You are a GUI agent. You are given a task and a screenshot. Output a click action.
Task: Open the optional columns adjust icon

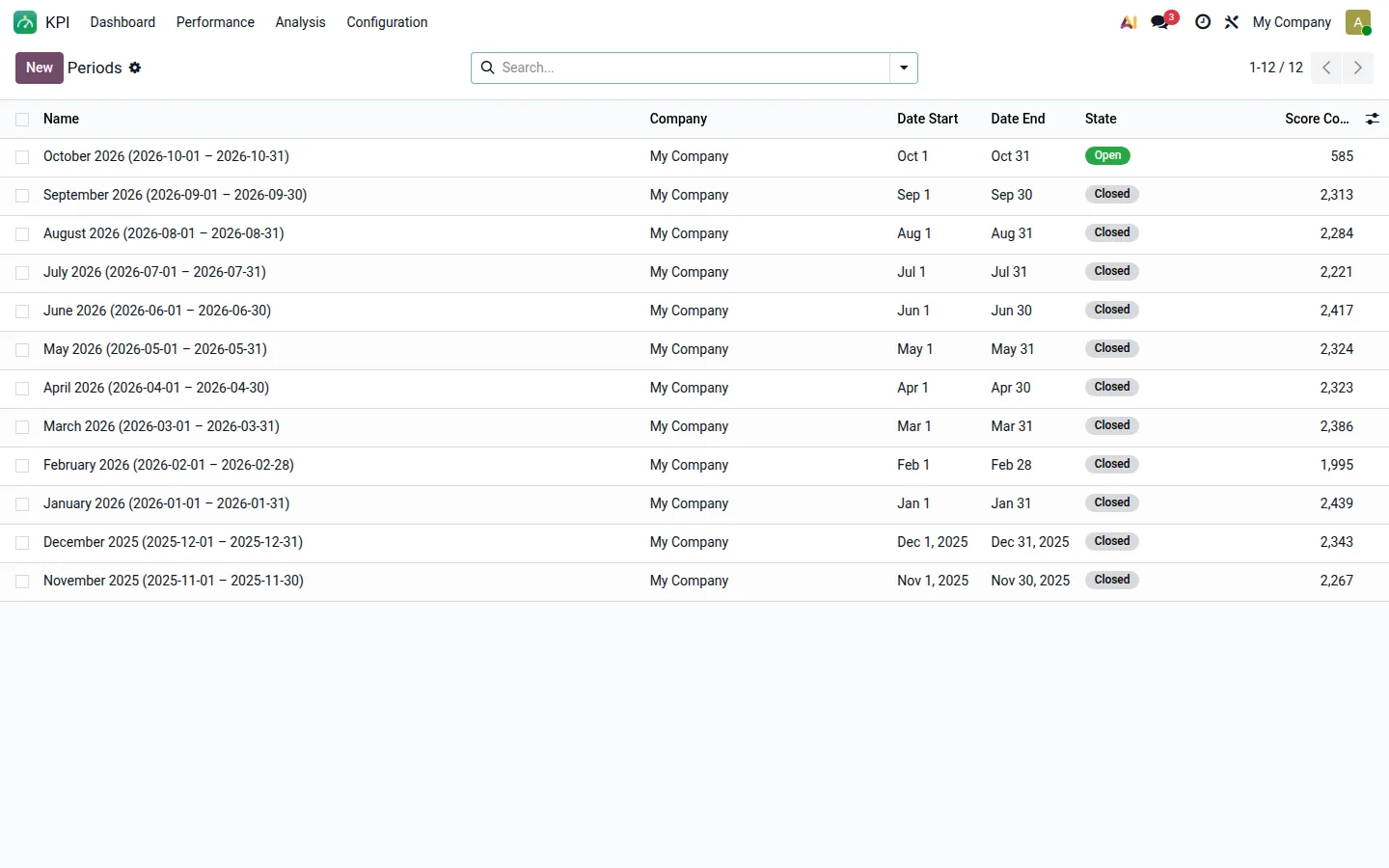tap(1372, 119)
